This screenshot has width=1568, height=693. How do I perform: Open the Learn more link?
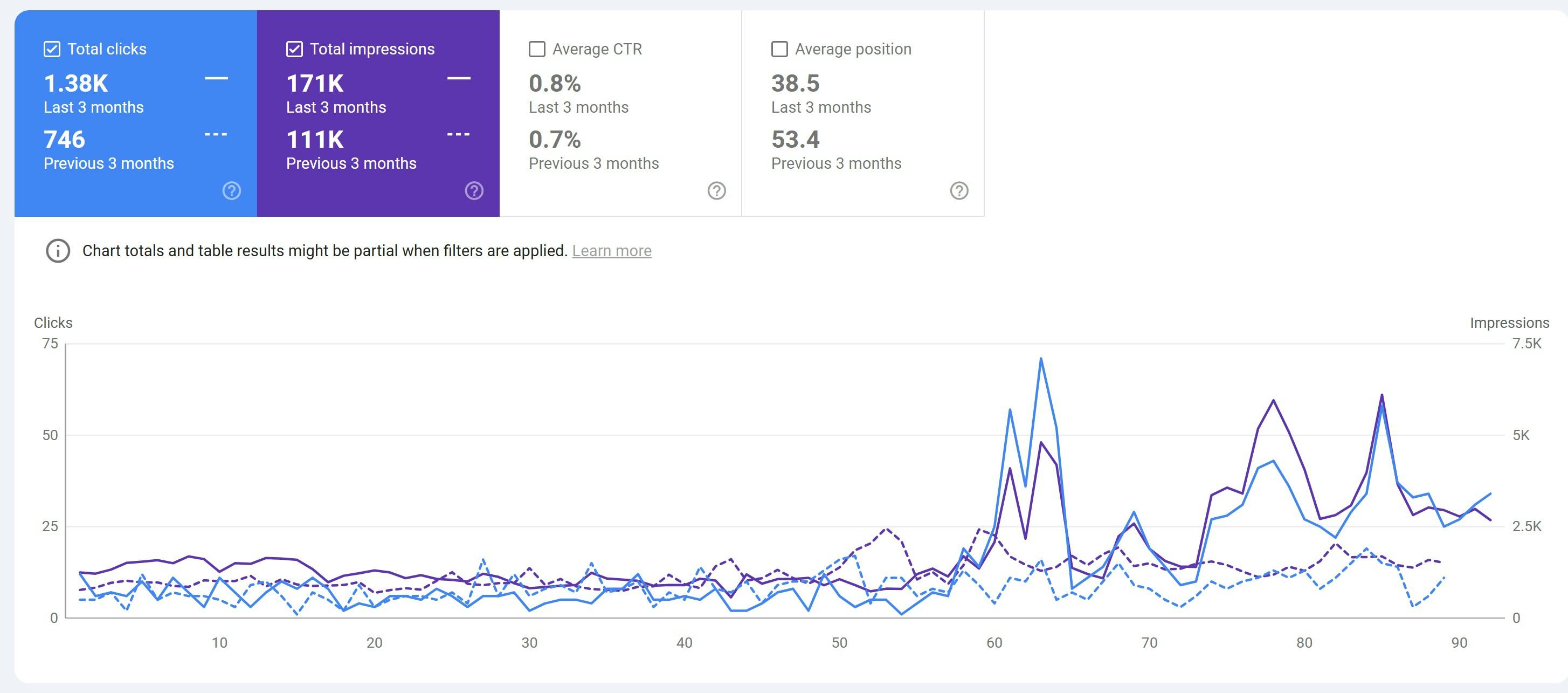tap(611, 250)
